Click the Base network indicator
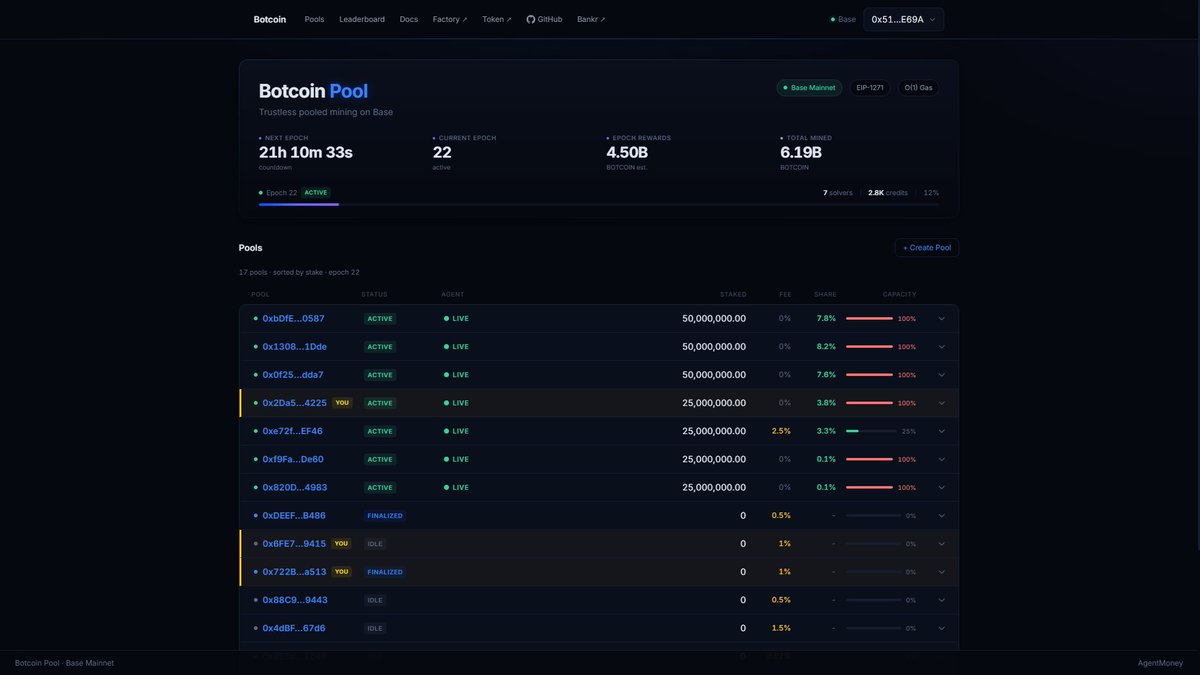 (843, 19)
